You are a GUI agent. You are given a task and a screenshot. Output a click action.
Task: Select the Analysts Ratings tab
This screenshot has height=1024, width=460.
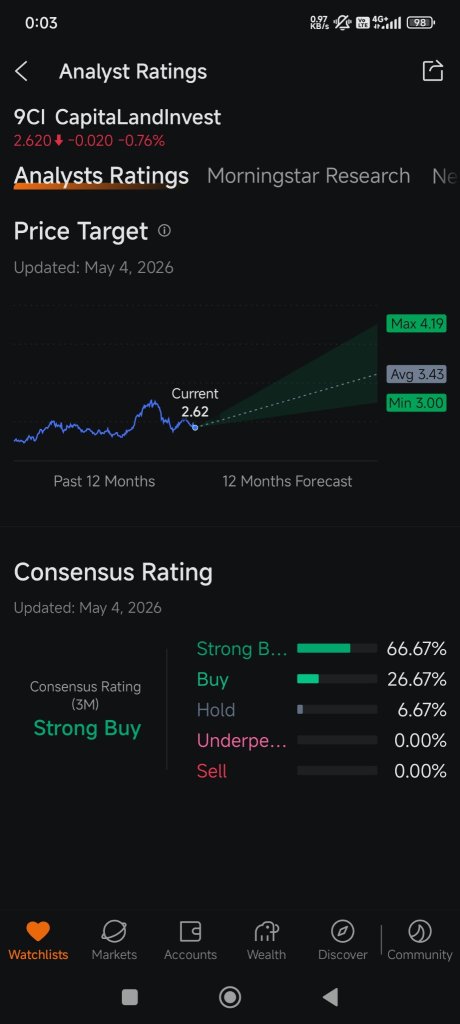(101, 176)
